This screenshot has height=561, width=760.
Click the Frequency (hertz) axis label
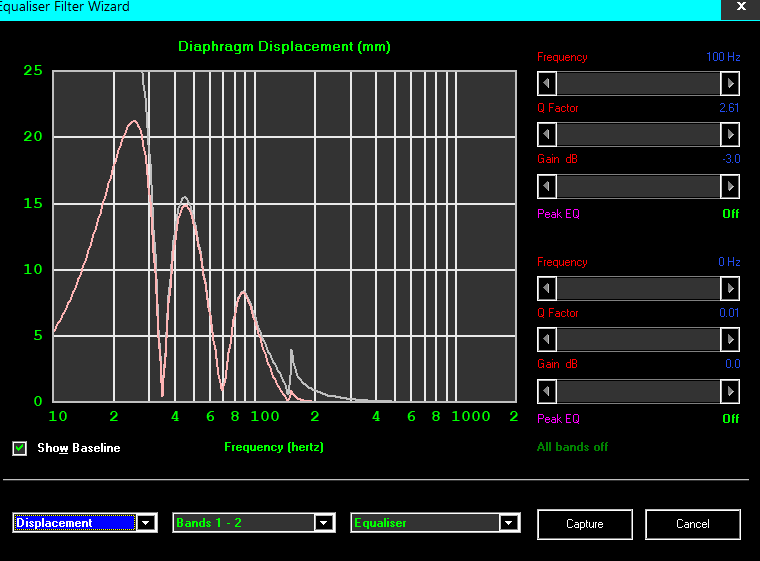coord(274,447)
